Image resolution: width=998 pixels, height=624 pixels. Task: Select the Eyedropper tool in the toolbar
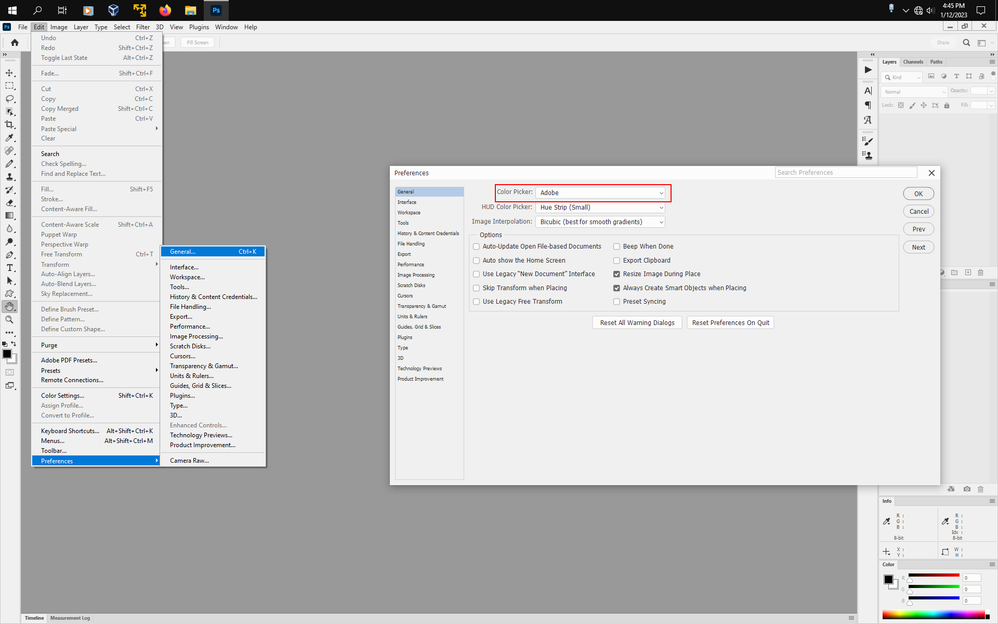(10, 138)
